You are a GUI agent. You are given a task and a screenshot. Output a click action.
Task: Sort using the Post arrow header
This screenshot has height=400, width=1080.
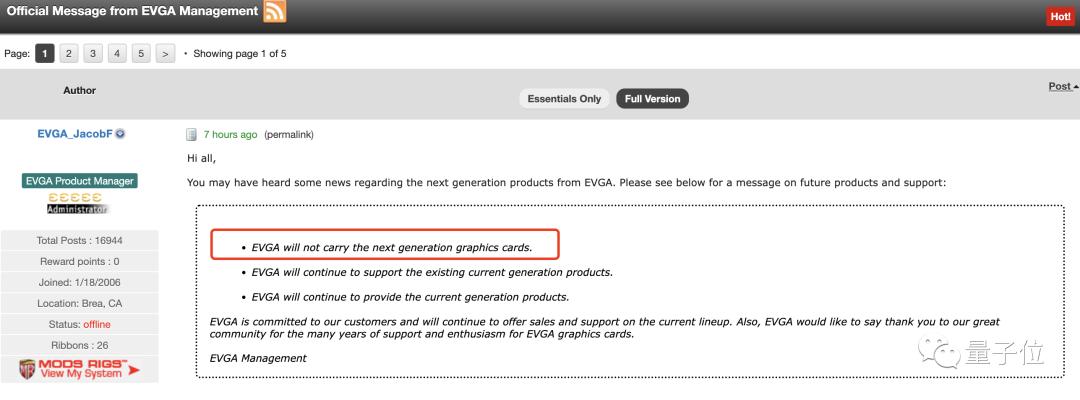(1062, 86)
